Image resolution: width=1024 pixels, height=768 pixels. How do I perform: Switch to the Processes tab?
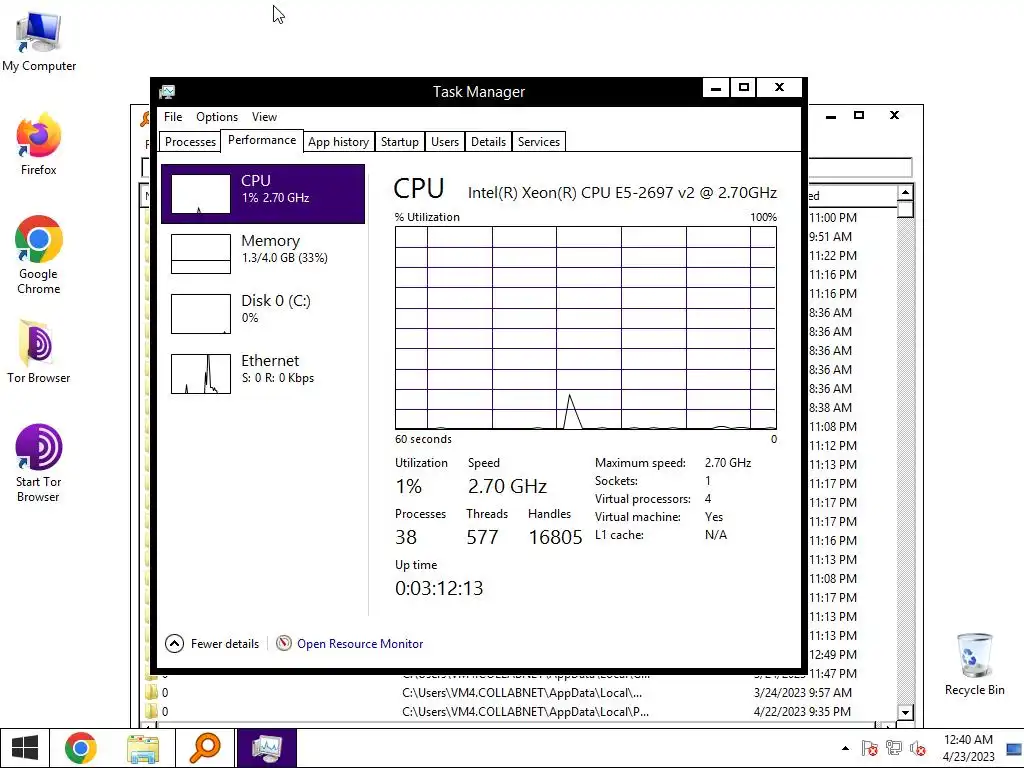click(190, 142)
